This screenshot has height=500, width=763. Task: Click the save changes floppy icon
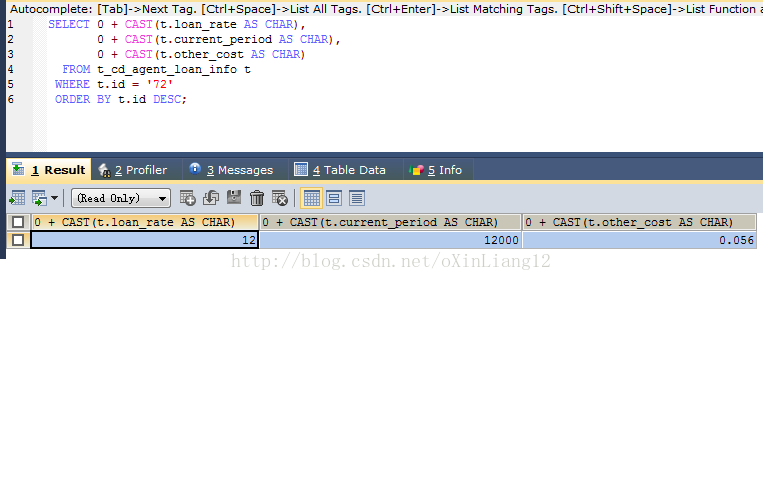click(x=234, y=197)
